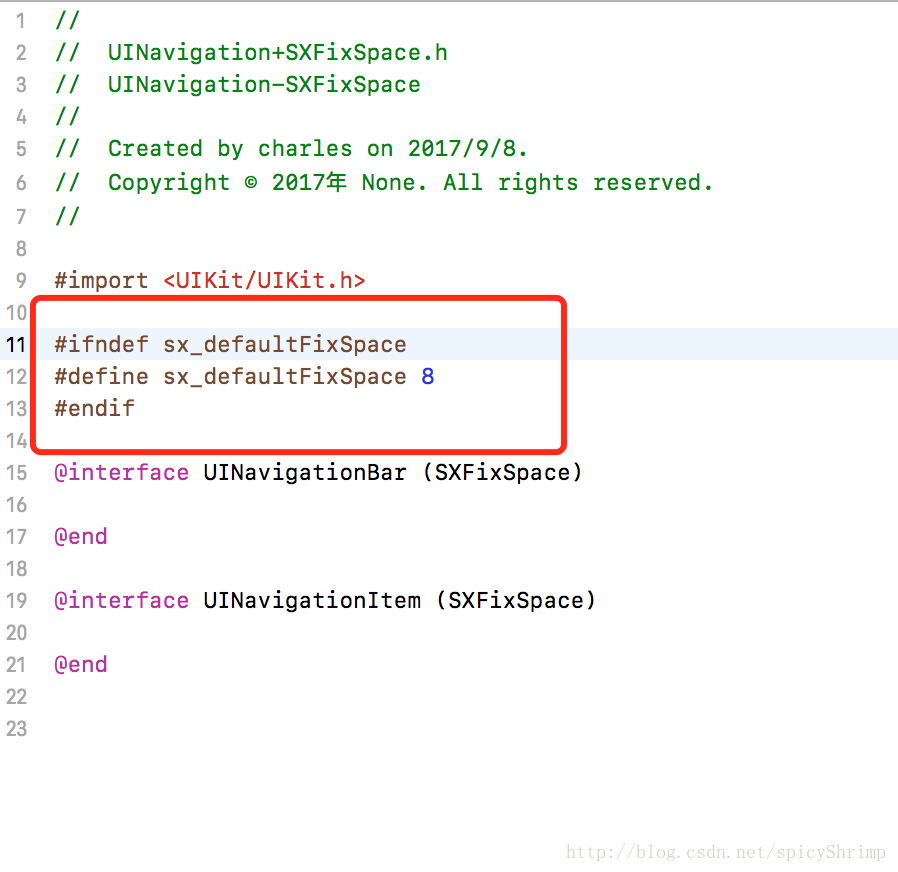Click the empty comment slashes on line 7

tap(67, 216)
